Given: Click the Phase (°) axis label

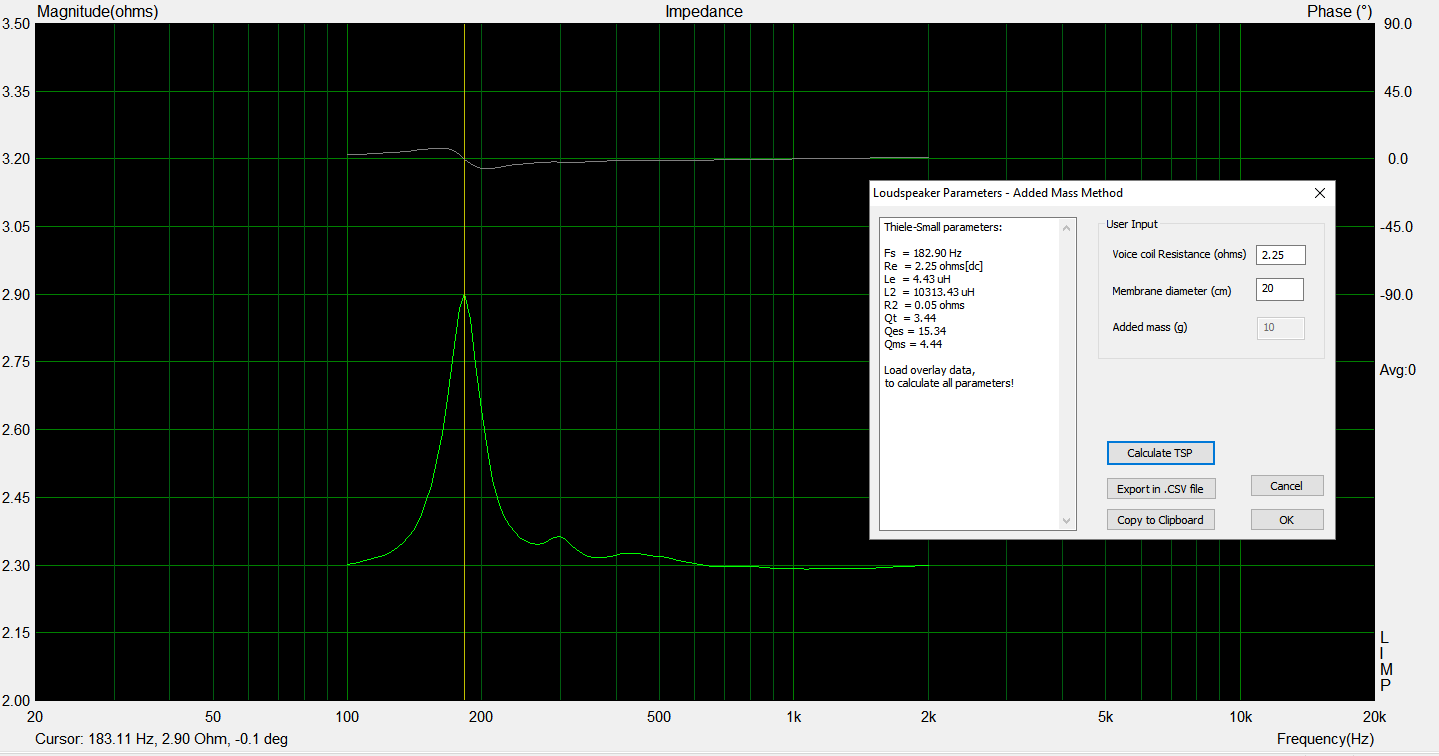Looking at the screenshot, I should [x=1340, y=12].
